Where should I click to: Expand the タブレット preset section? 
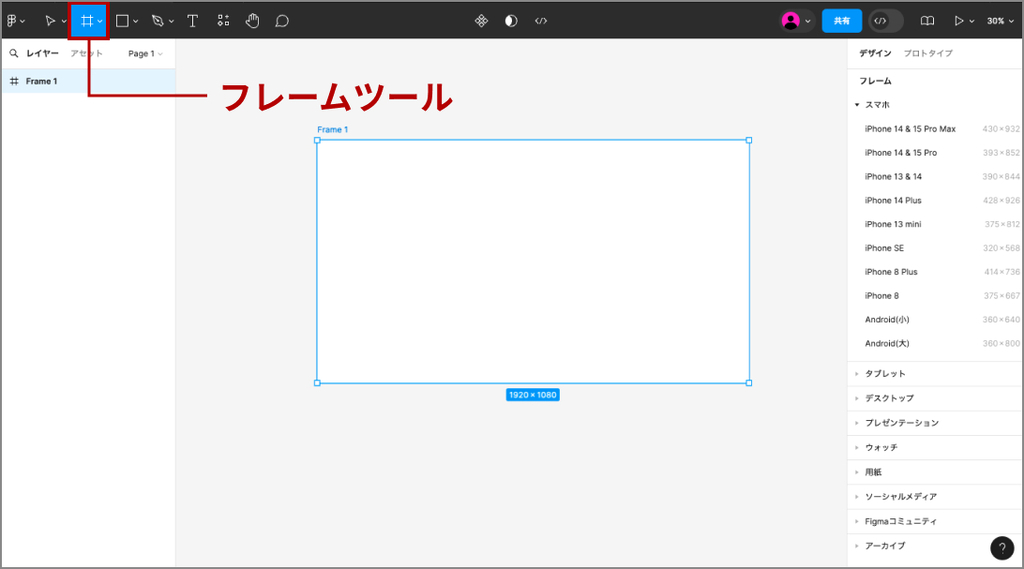coord(885,374)
